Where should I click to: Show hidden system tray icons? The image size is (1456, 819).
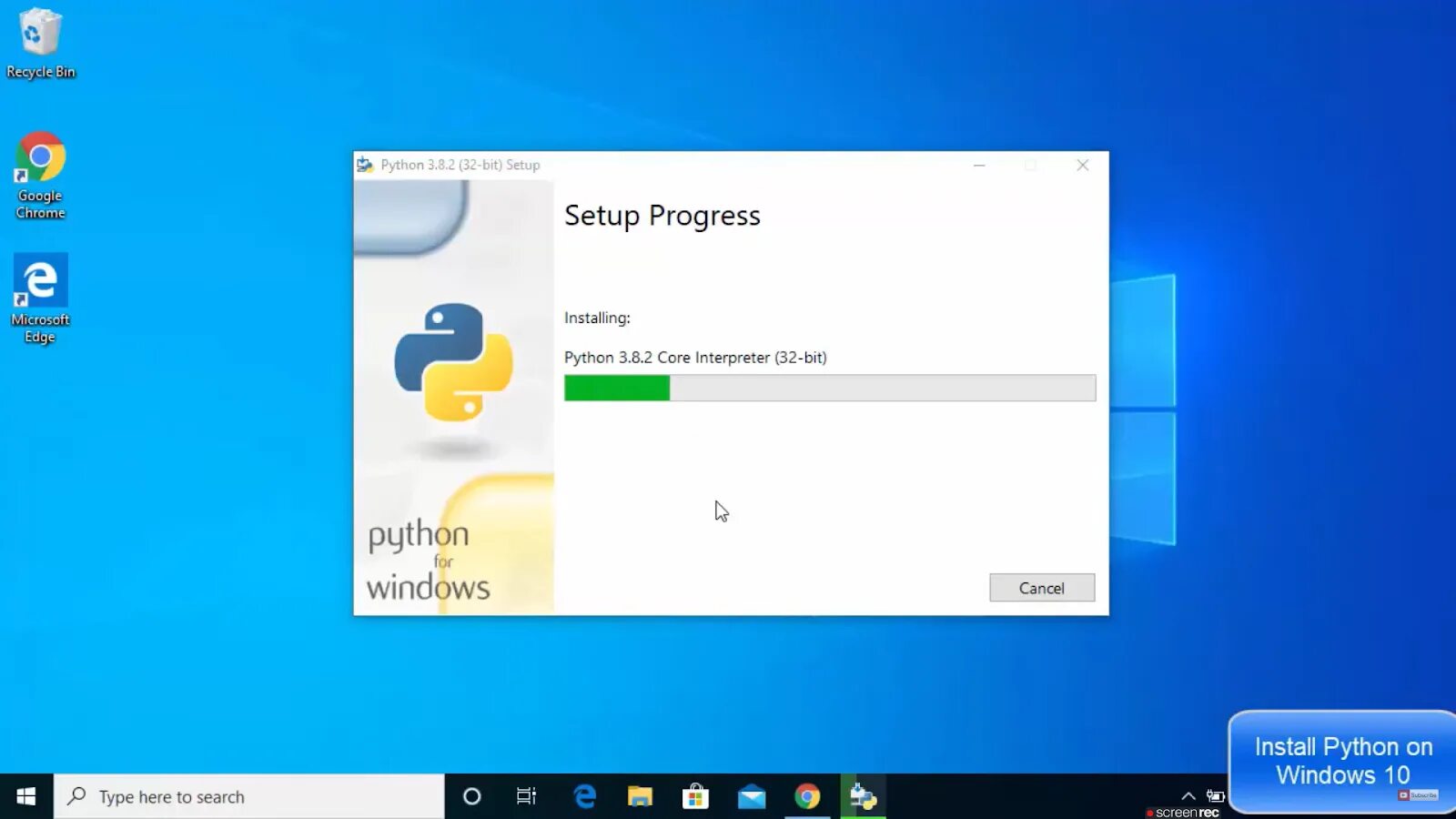(x=1188, y=795)
